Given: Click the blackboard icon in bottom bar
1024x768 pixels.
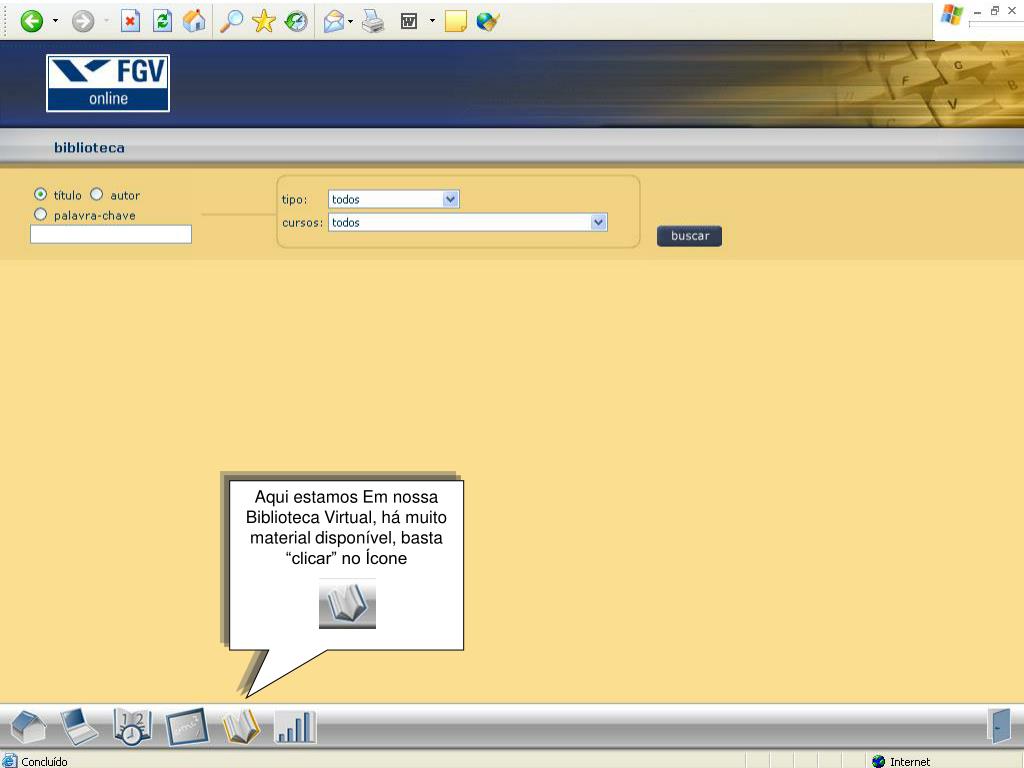Looking at the screenshot, I should tap(187, 726).
